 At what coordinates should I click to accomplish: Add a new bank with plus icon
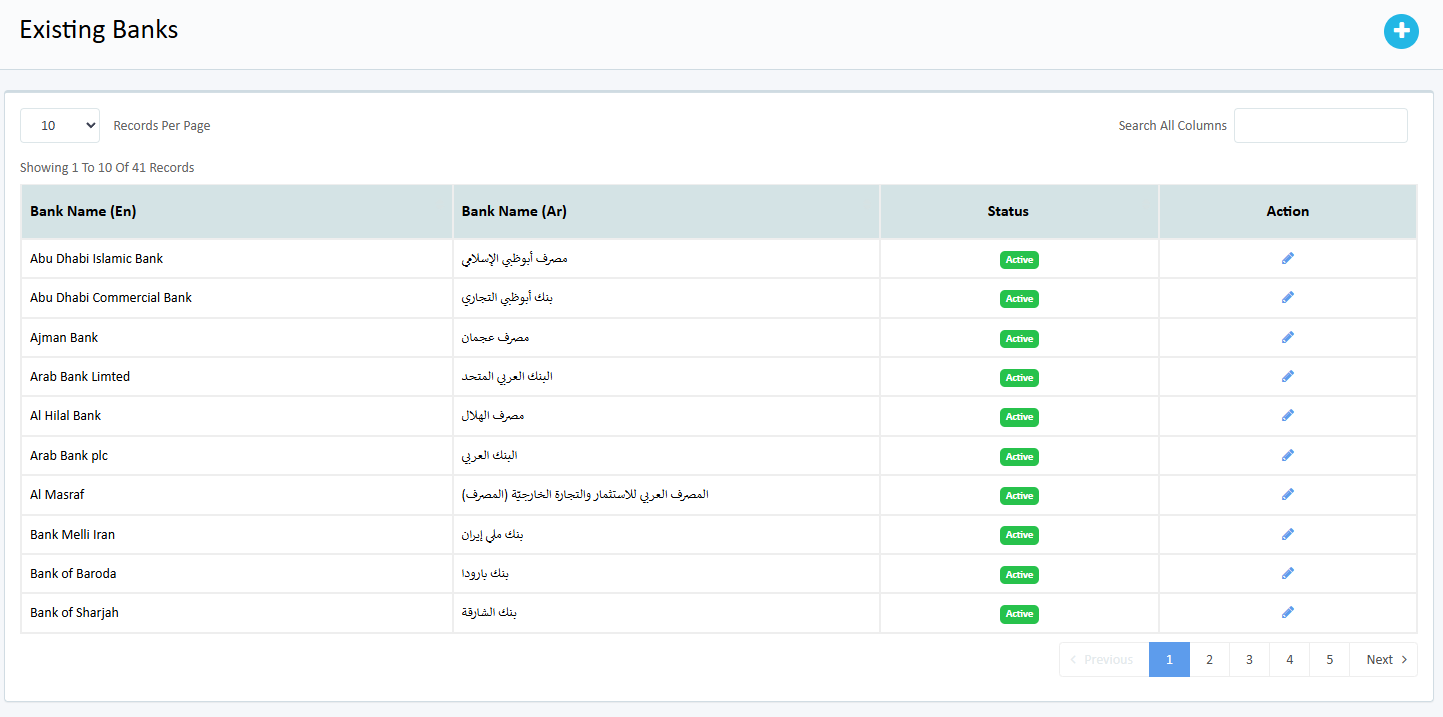point(1401,32)
